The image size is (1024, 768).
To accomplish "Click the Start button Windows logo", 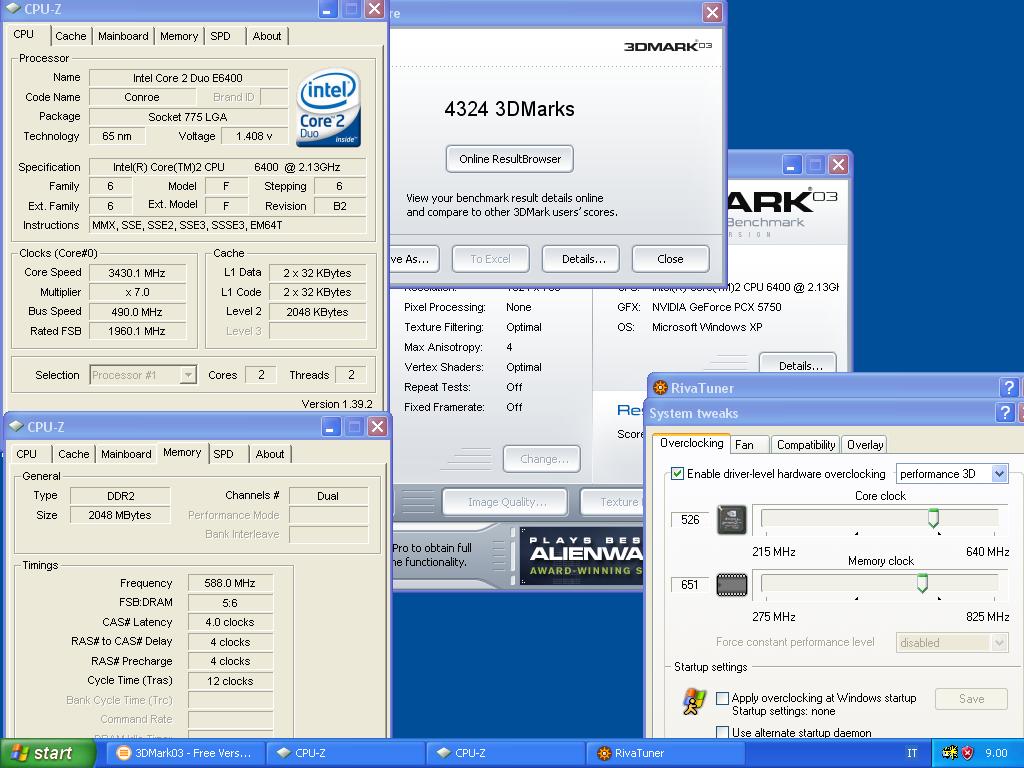I will [20, 753].
